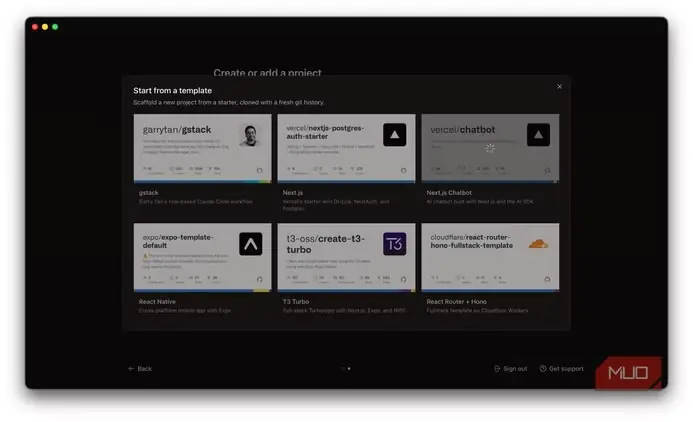693x422 pixels.
Task: Click the GitHub icon on gstack card
Action: [259, 170]
